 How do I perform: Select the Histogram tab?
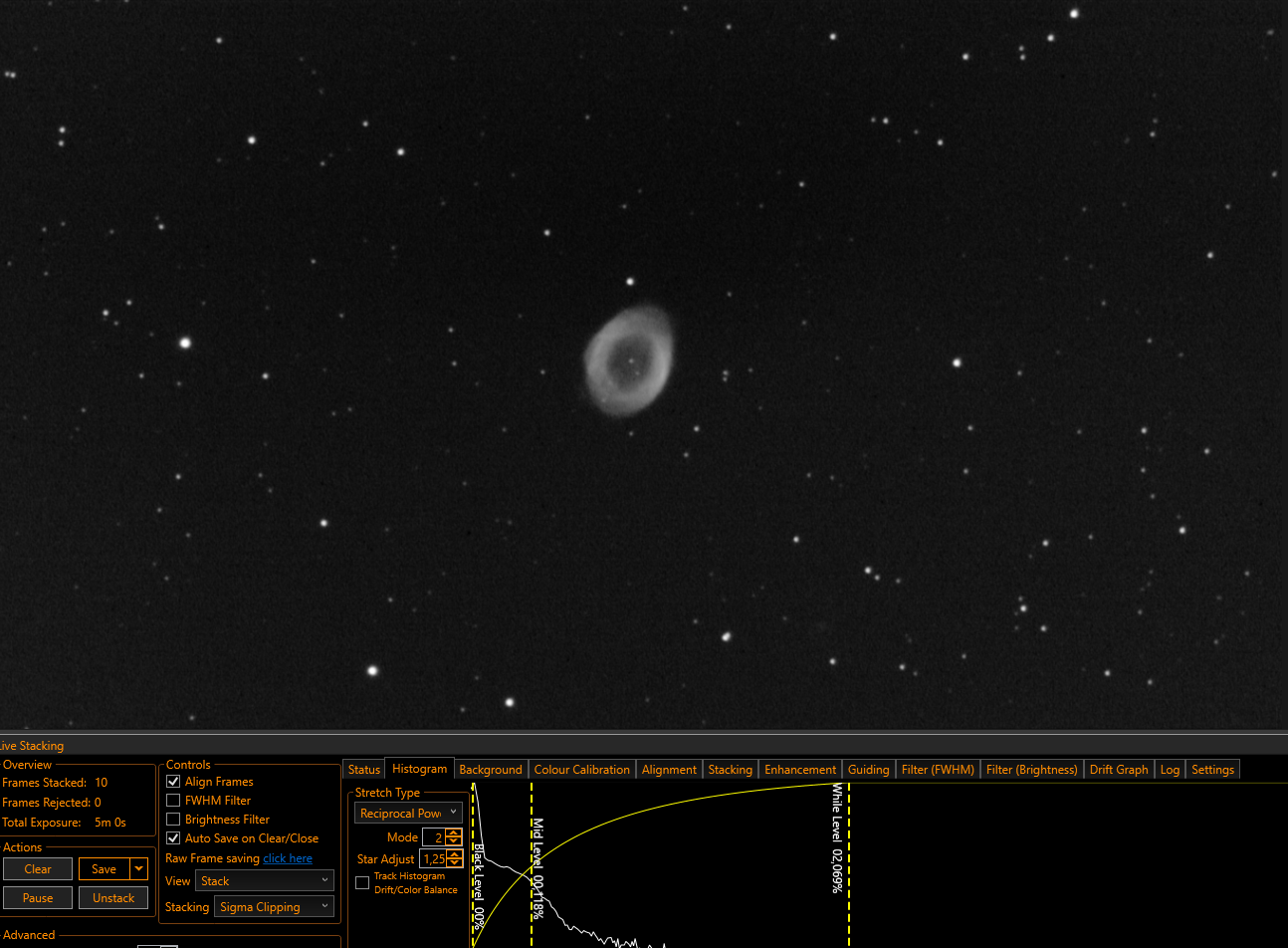point(420,769)
